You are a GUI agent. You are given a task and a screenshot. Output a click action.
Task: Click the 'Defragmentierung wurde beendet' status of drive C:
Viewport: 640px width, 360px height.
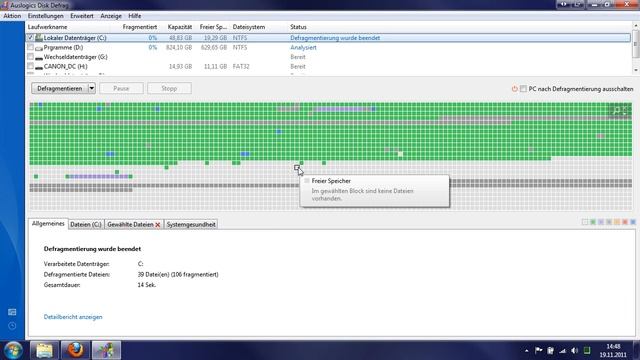click(335, 38)
